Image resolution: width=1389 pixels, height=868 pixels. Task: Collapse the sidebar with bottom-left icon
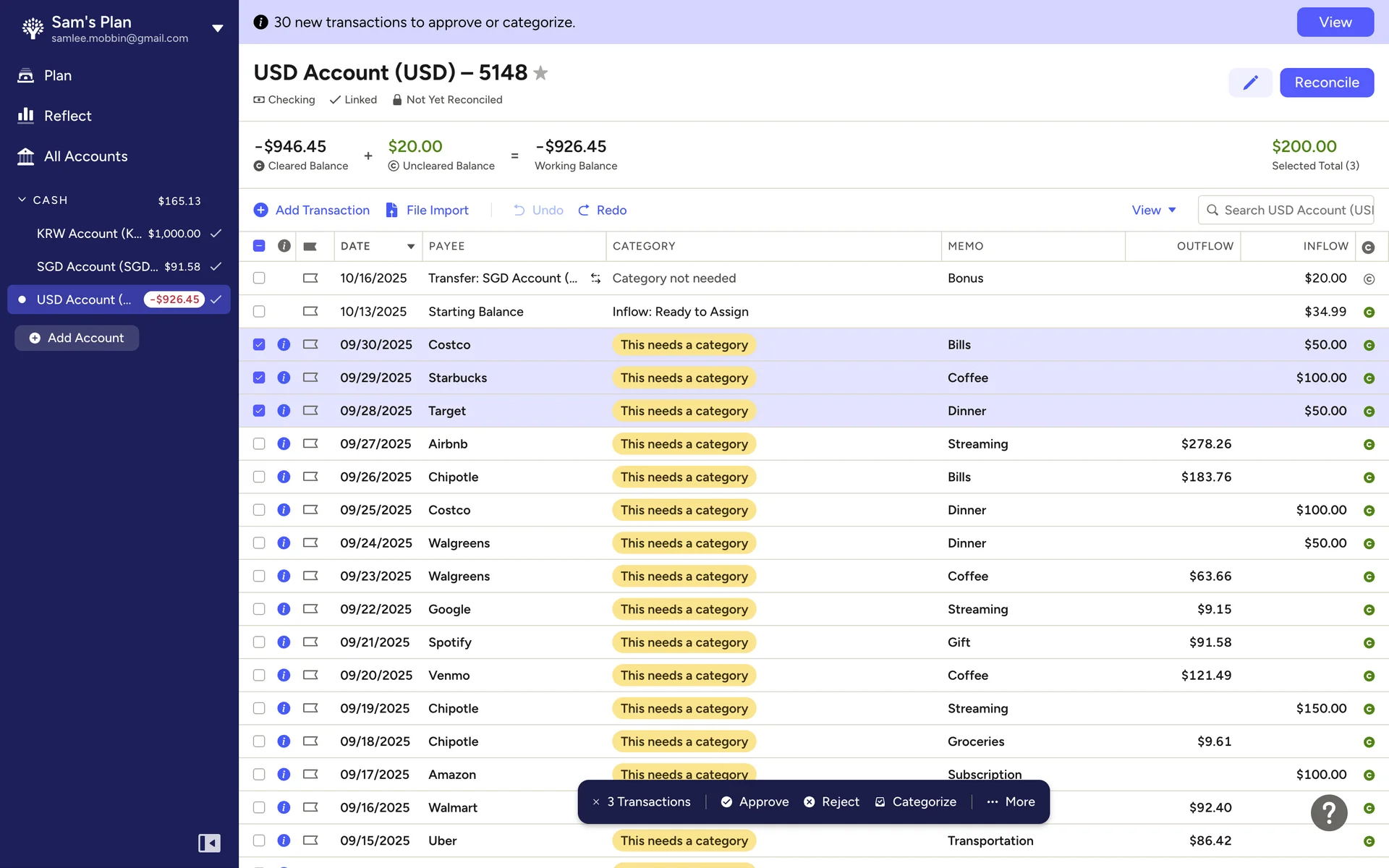[209, 843]
